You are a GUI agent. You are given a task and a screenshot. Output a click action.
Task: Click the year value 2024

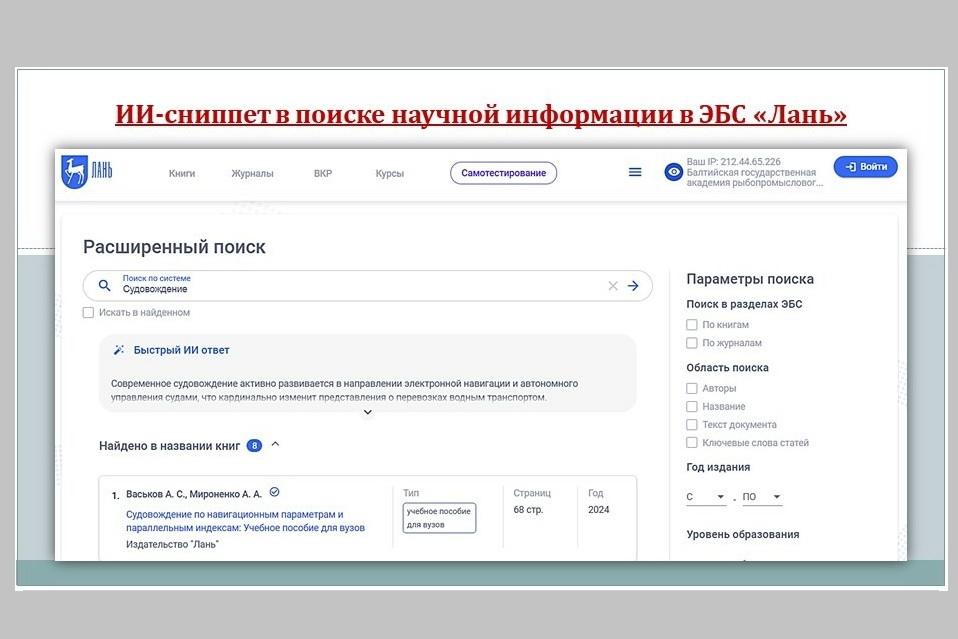coord(598,509)
